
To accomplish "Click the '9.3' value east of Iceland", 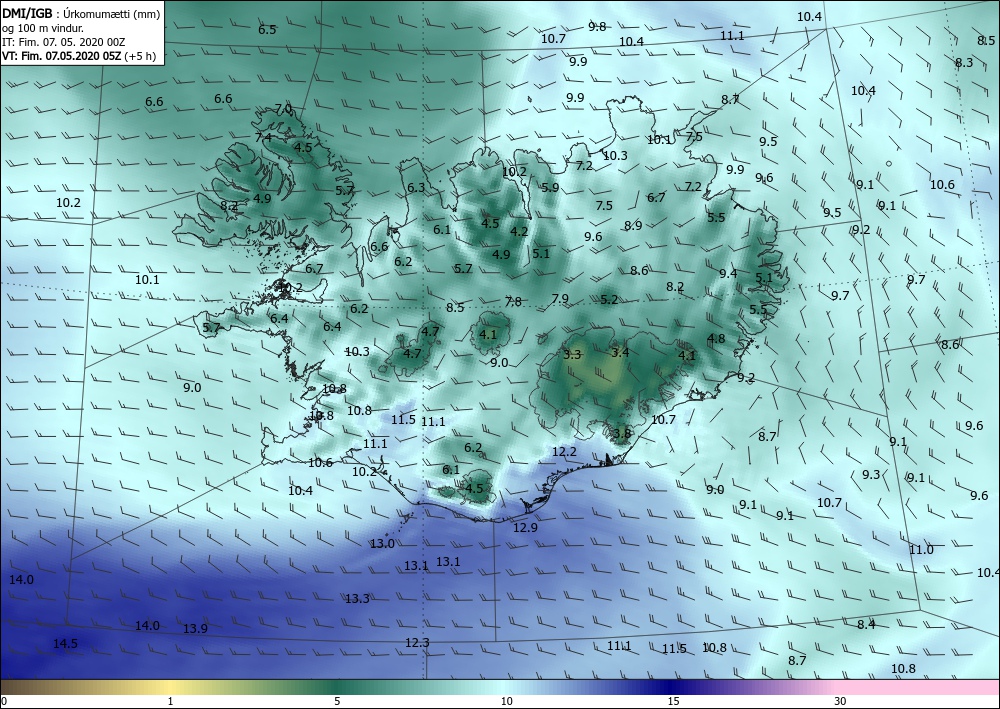I will click(x=871, y=474).
